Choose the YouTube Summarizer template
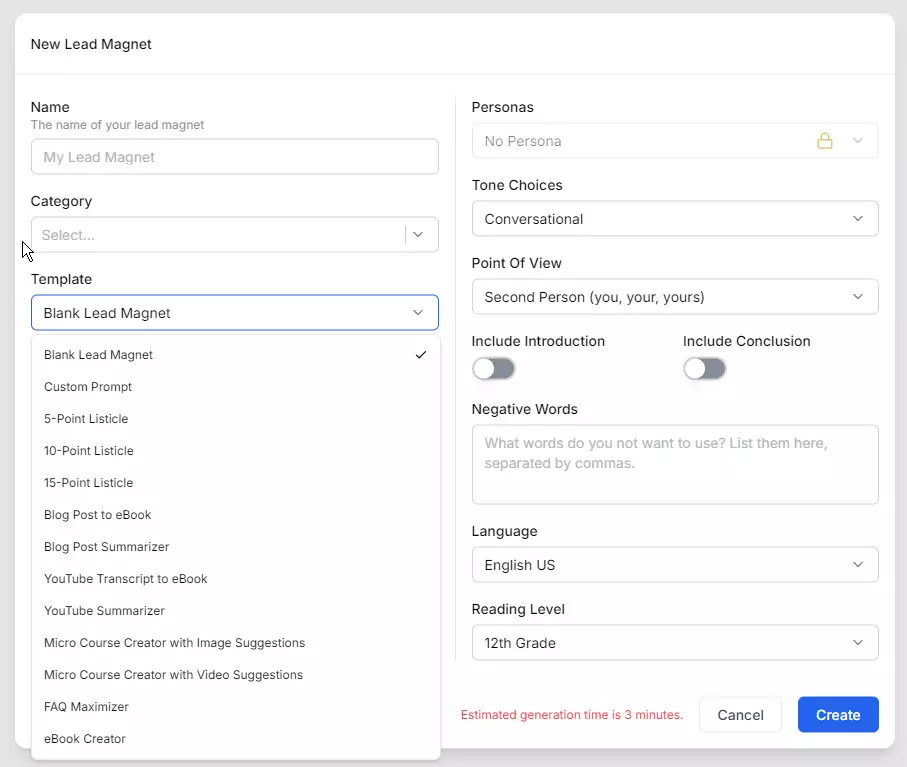Image resolution: width=907 pixels, height=767 pixels. tap(104, 610)
